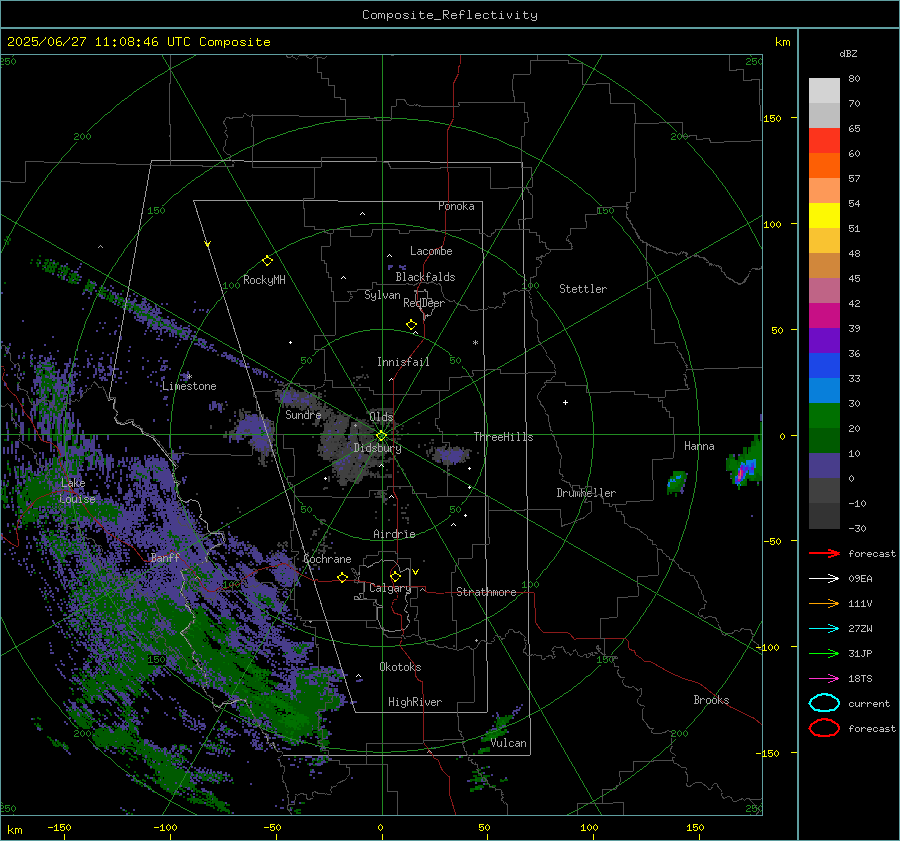
Task: Click the yellow diamond marker above Calgary label
Action: pos(395,576)
